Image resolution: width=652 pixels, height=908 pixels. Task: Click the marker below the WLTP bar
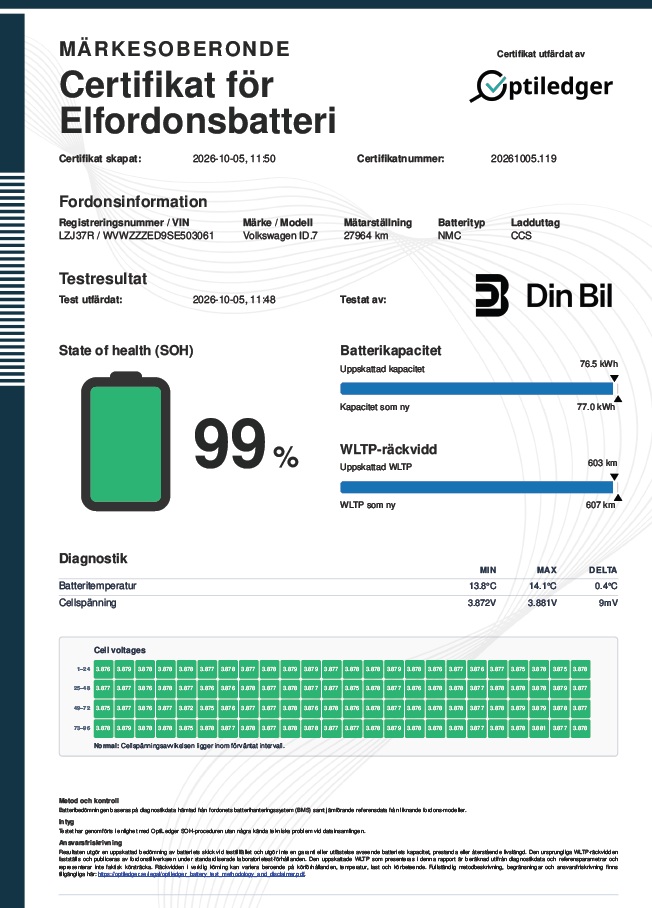618,497
